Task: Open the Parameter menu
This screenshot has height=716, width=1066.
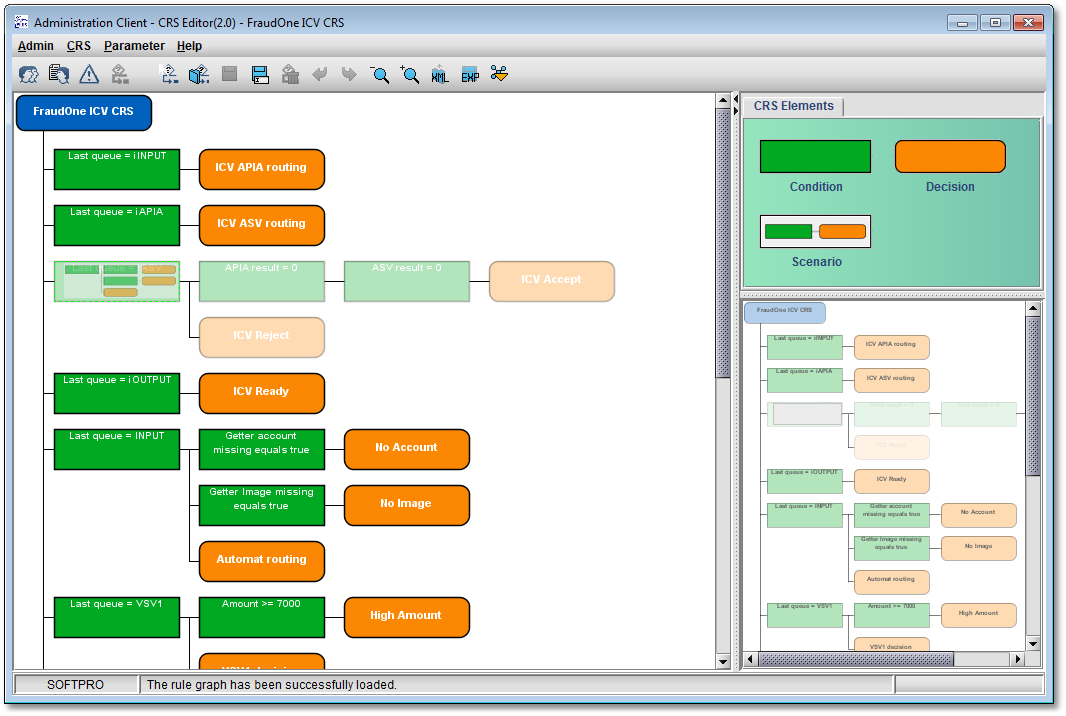Action: click(134, 46)
